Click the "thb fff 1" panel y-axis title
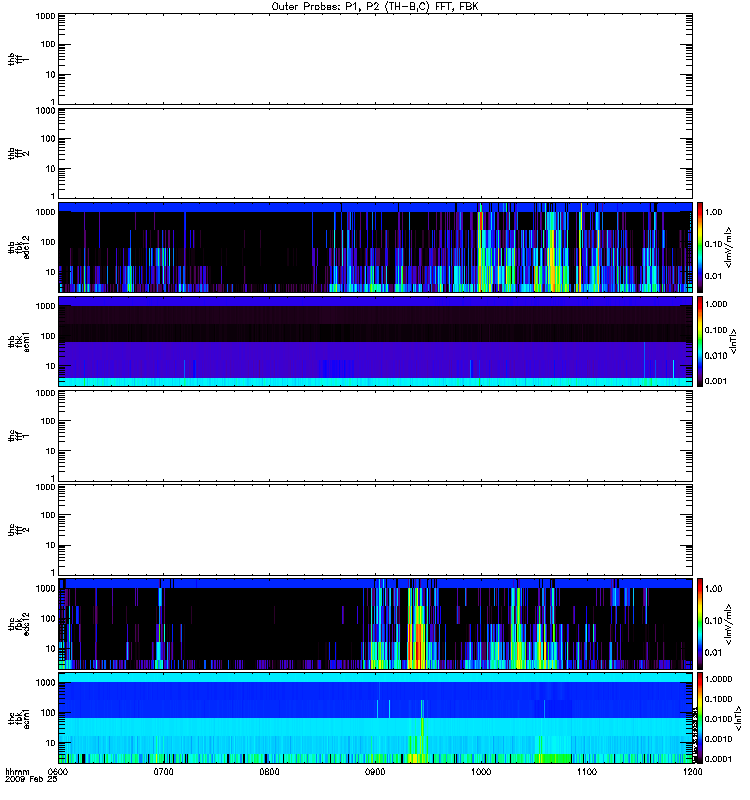750x800 pixels. [19, 59]
